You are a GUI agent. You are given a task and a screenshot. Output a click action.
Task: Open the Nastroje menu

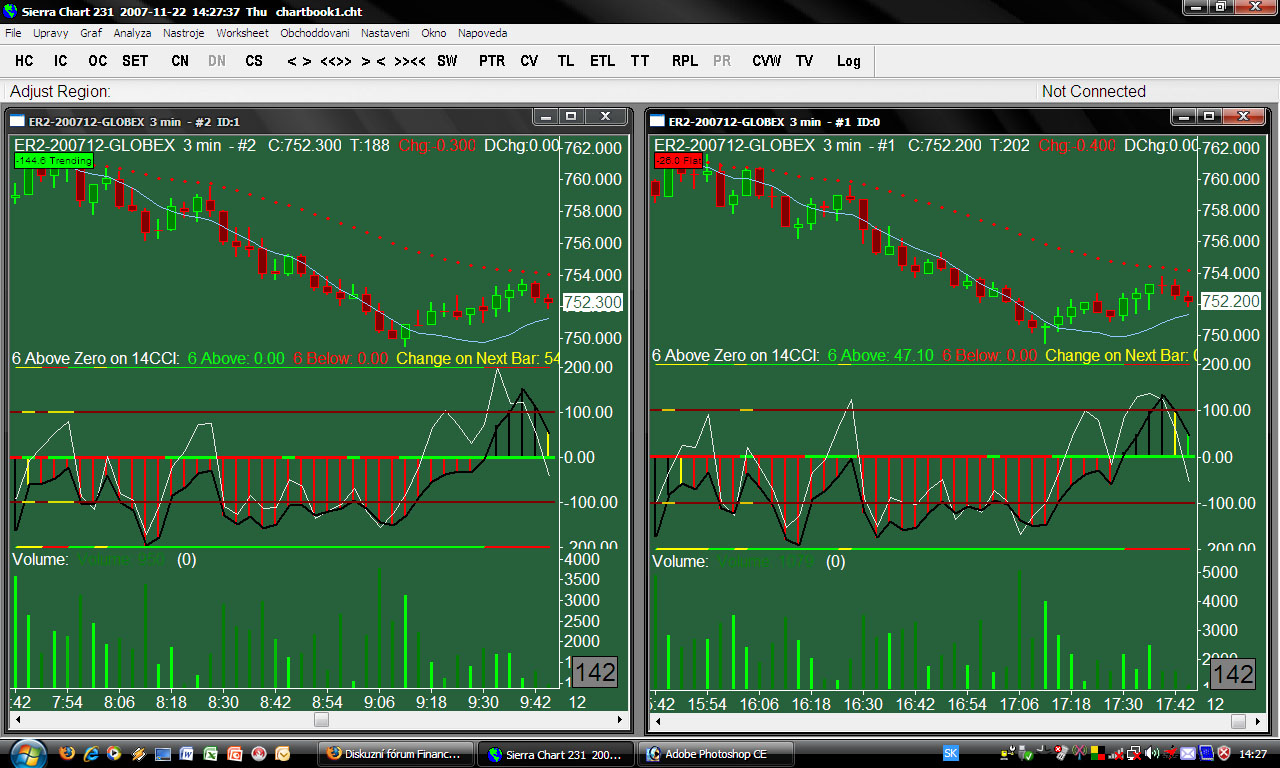coord(184,33)
